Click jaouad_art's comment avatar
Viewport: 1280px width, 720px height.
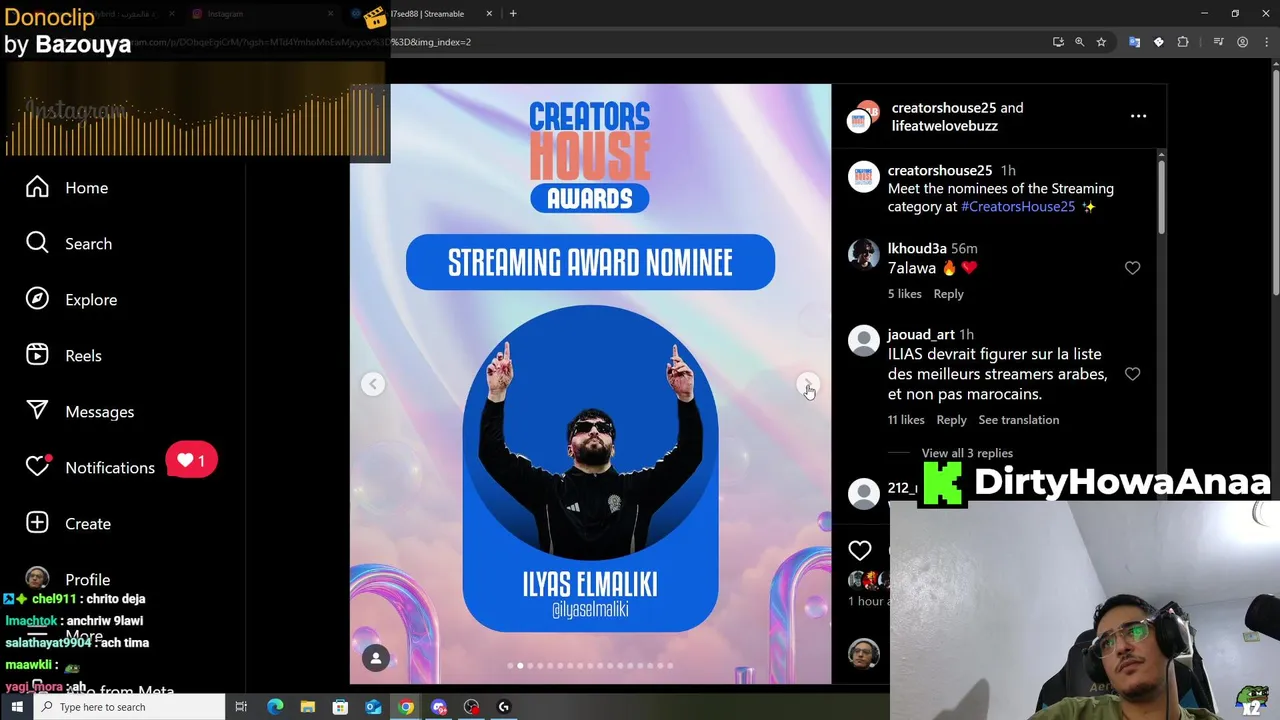(863, 341)
